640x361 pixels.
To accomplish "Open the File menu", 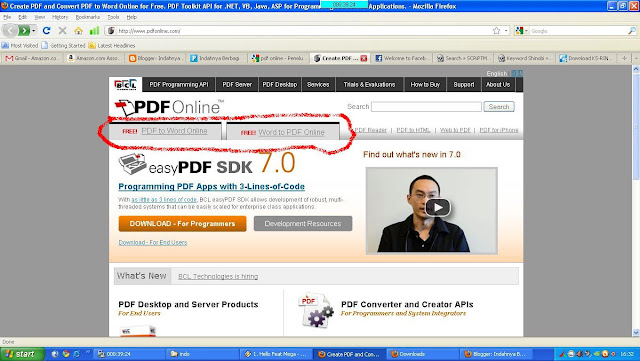I will tap(7, 17).
